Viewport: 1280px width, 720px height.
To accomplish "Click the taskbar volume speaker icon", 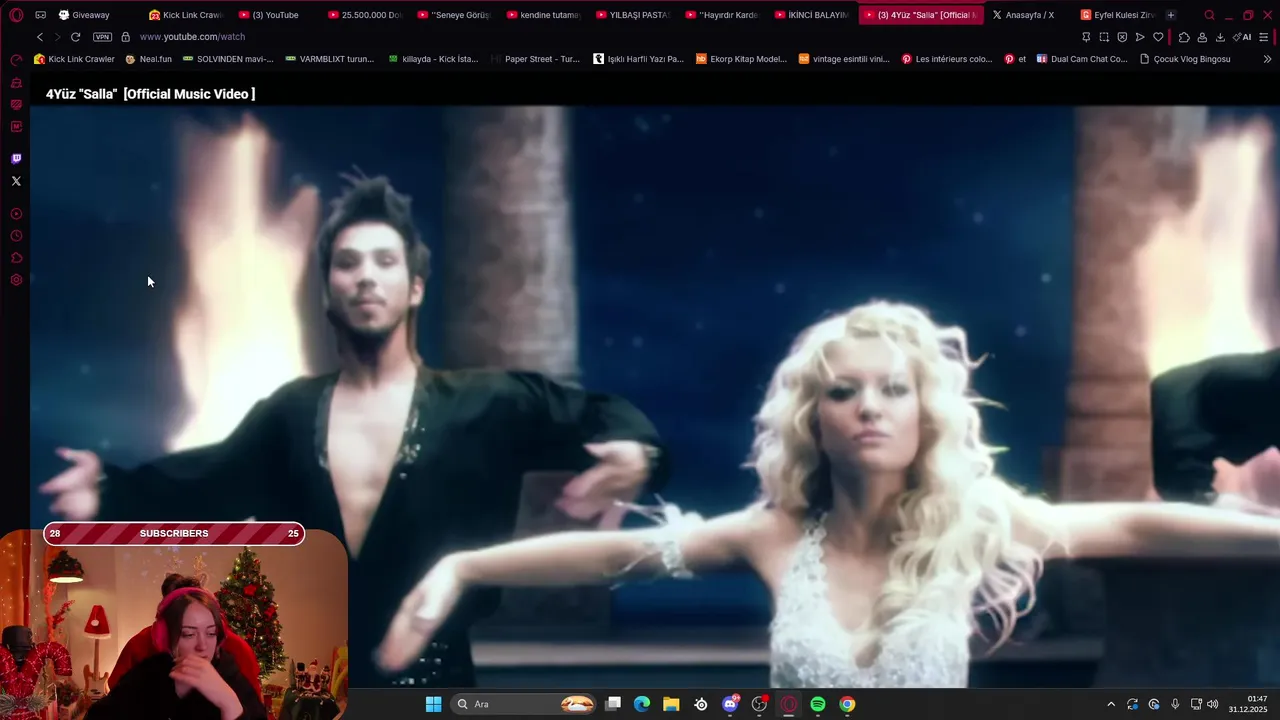I will pos(1213,704).
